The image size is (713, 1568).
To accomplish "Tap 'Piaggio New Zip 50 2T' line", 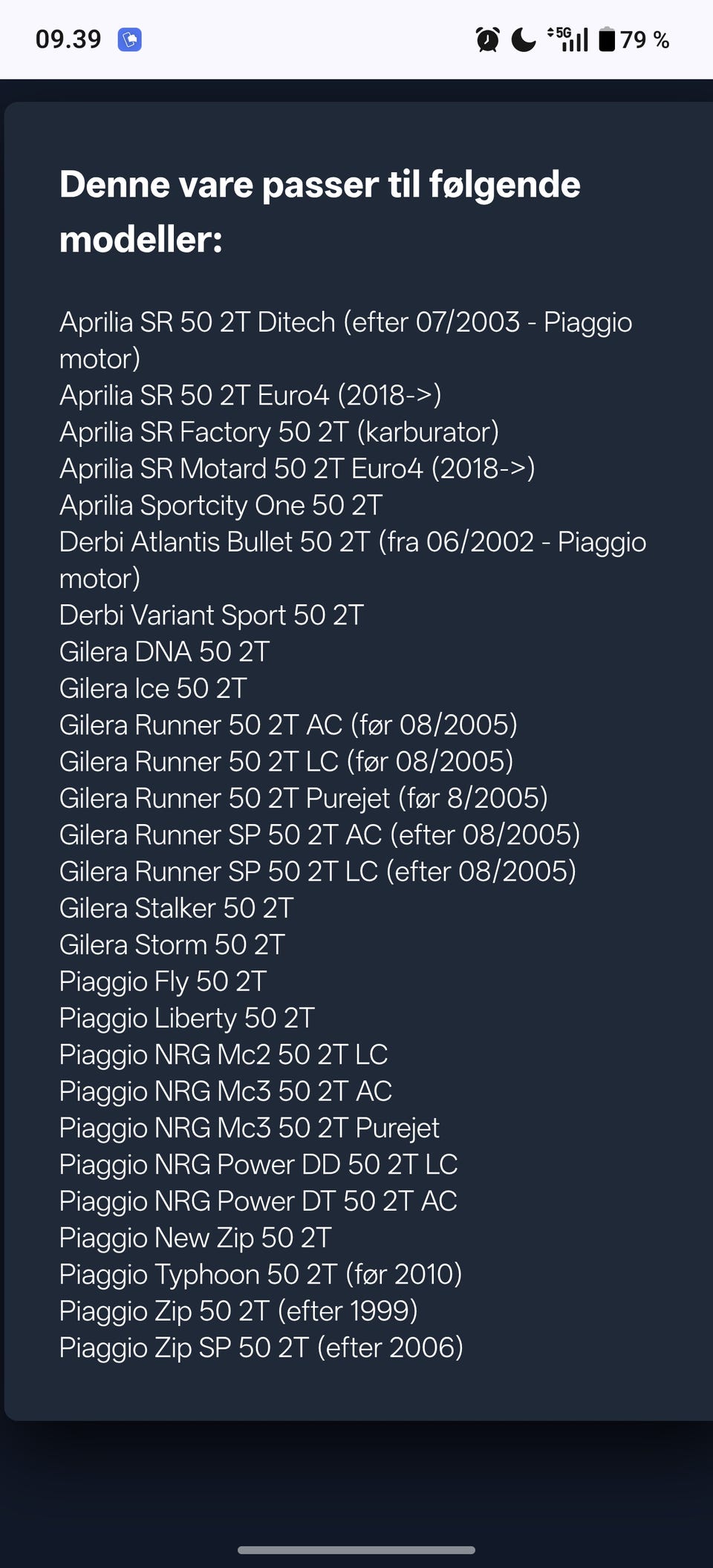I will tap(195, 1238).
